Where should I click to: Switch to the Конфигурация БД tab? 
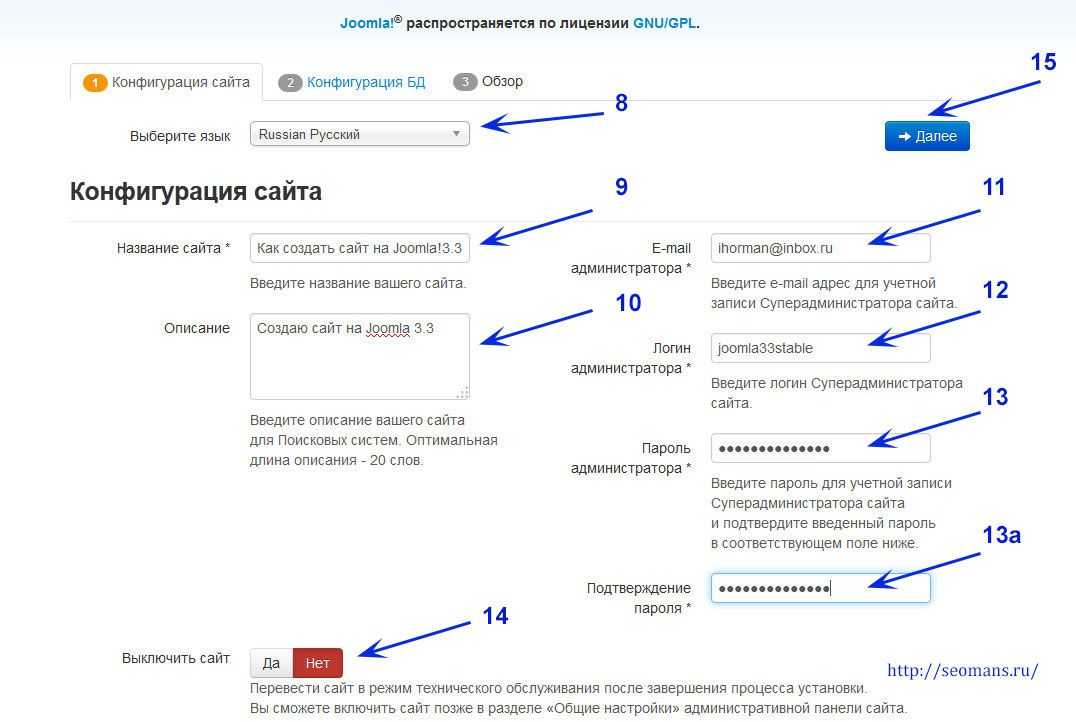365,82
